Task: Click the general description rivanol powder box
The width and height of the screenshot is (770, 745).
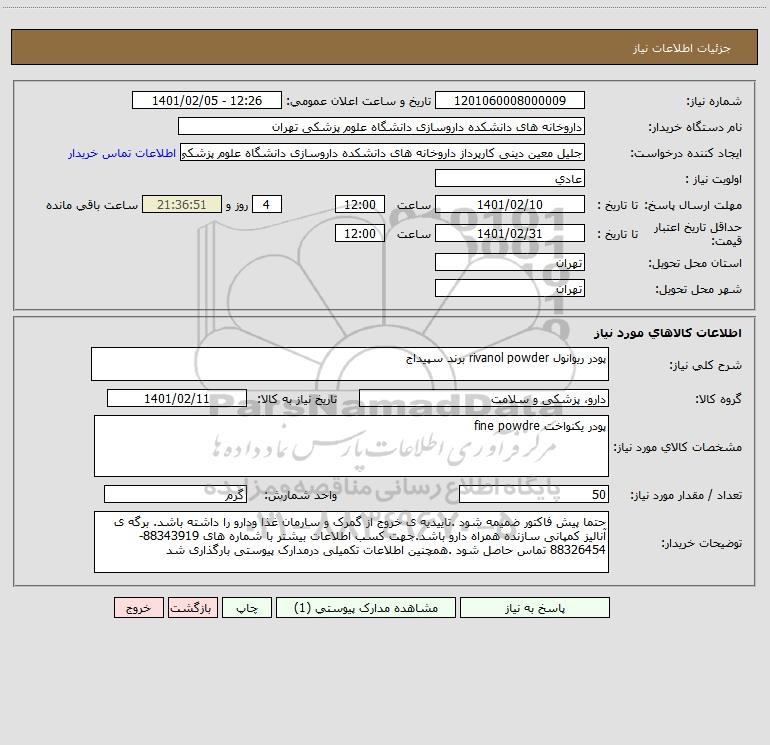Action: pos(350,364)
